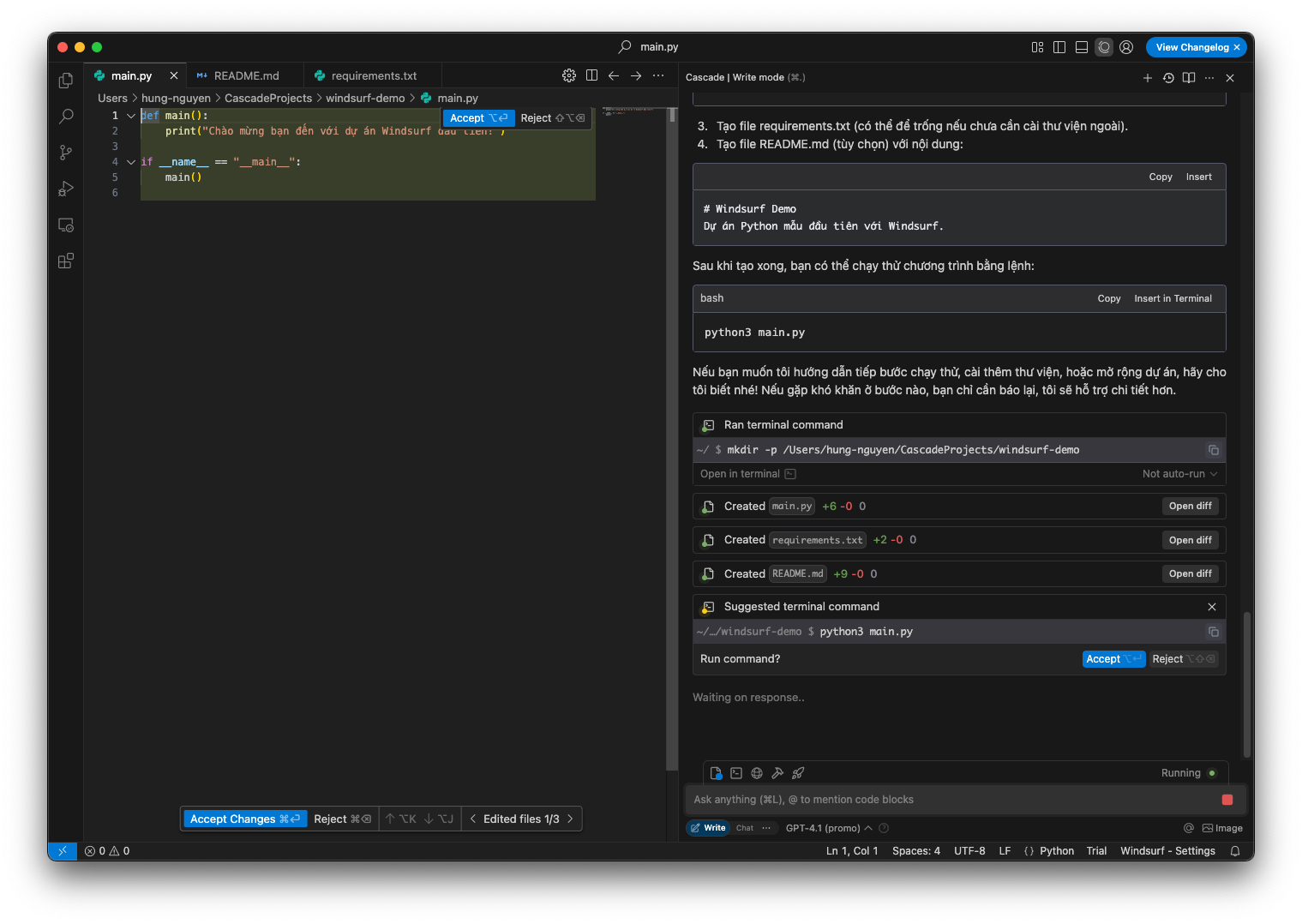Toggle the primary side bar
Screen dimensions: 1302x924
(x=1059, y=47)
